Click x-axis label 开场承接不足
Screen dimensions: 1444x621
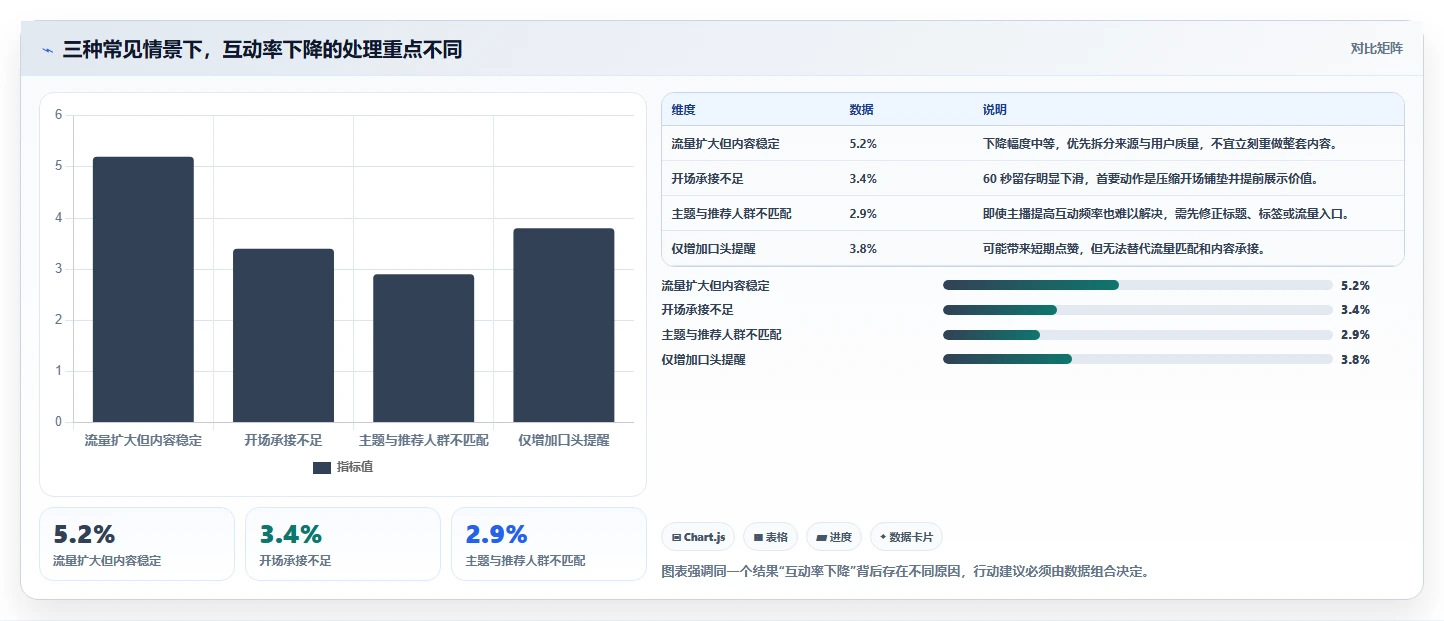pos(284,440)
